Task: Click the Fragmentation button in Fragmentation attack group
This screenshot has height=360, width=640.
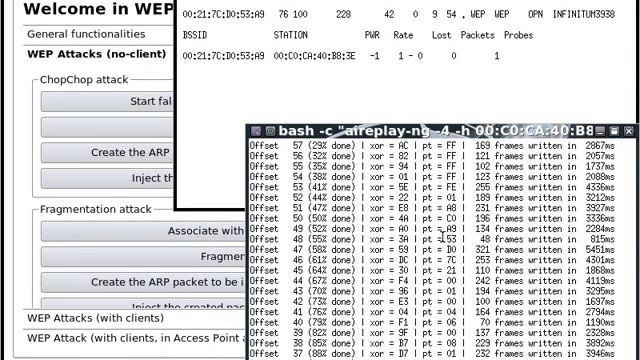Action: [143, 257]
